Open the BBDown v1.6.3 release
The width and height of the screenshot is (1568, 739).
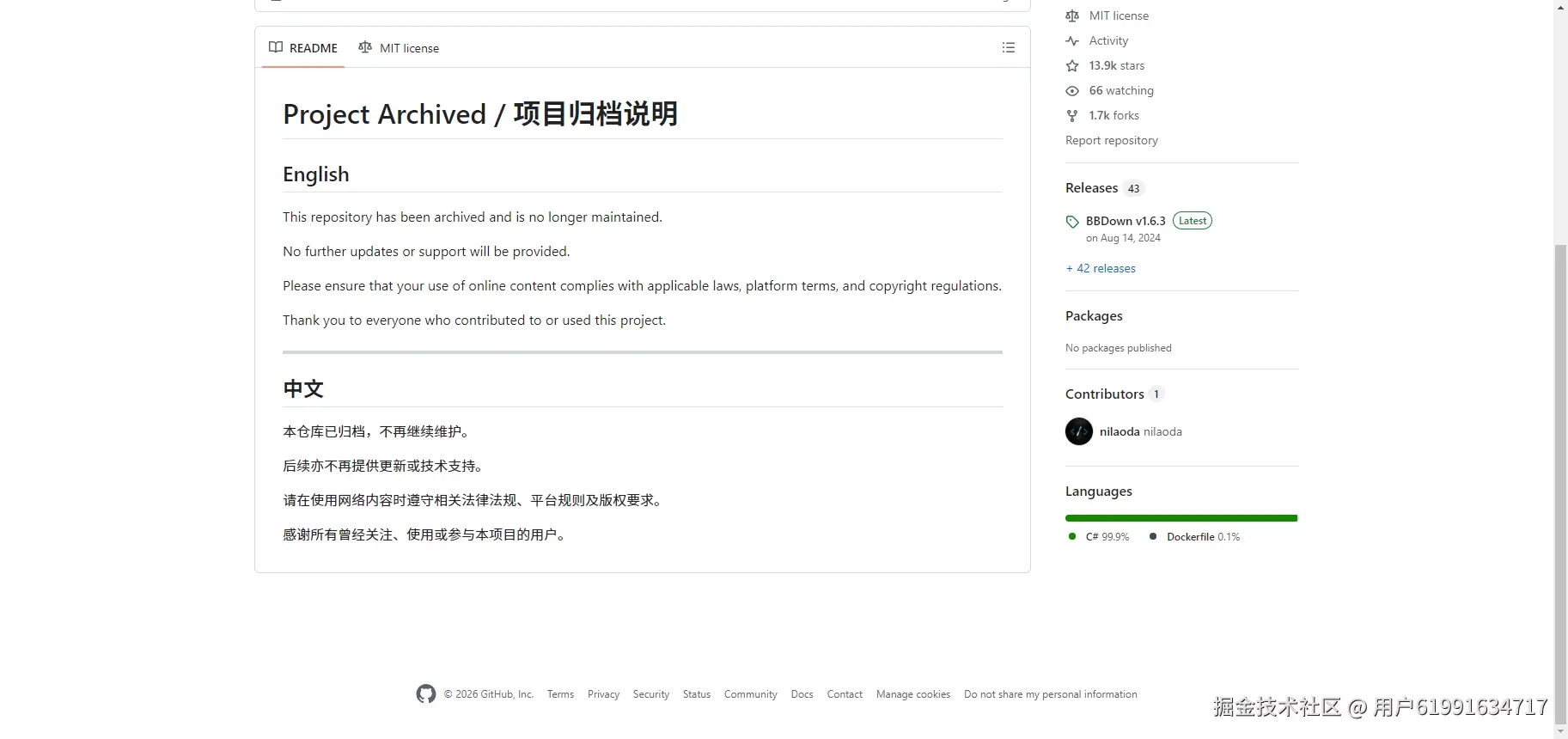point(1126,221)
